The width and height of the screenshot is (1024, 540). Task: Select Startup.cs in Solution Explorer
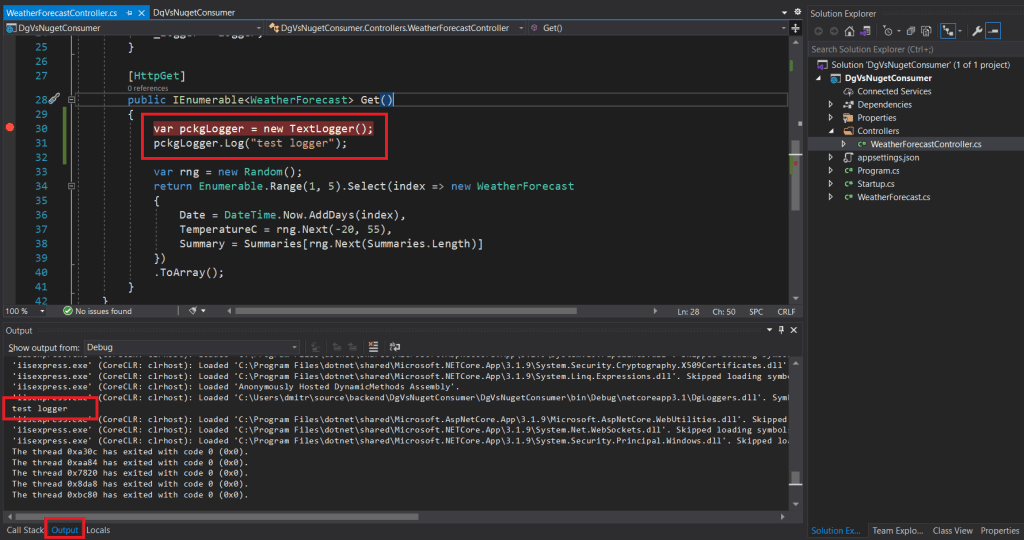pyautogui.click(x=878, y=184)
